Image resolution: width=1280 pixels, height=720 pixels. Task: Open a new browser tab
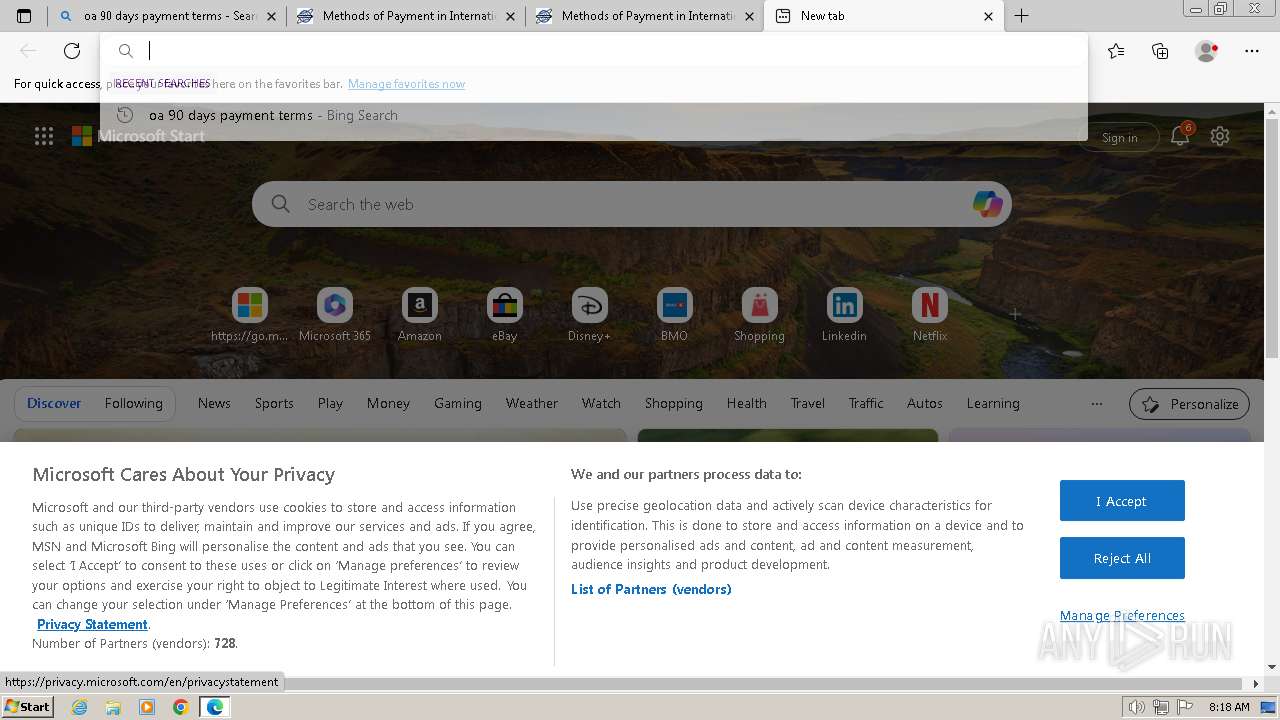click(1021, 16)
